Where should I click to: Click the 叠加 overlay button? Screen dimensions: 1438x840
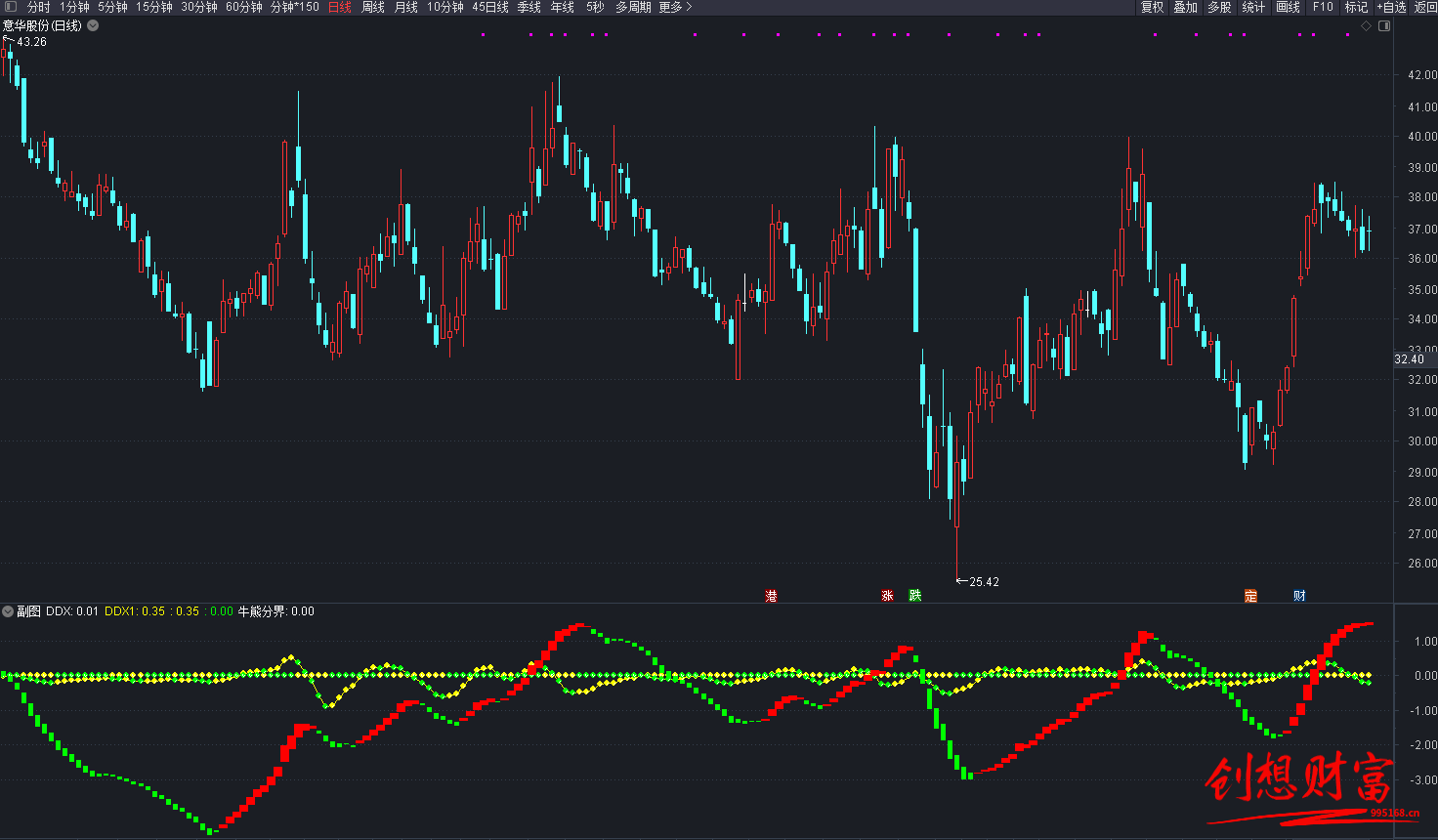[x=1186, y=7]
